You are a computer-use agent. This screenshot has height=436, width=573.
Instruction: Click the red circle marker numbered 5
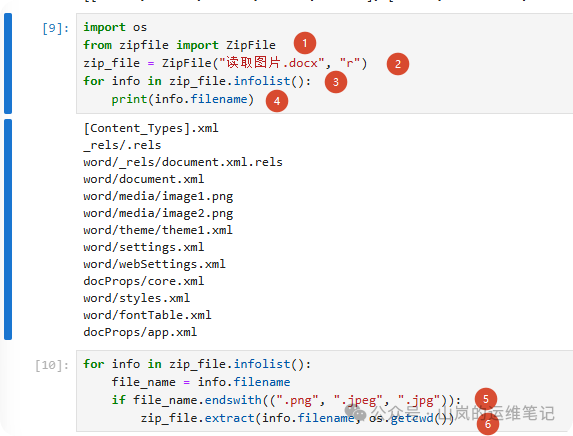pos(486,399)
